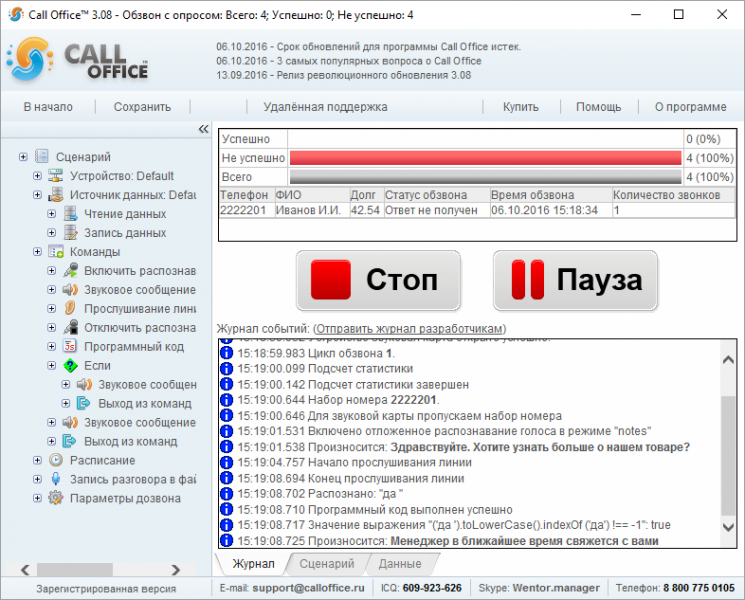
Task: Click Купить menu item
Action: [521, 107]
